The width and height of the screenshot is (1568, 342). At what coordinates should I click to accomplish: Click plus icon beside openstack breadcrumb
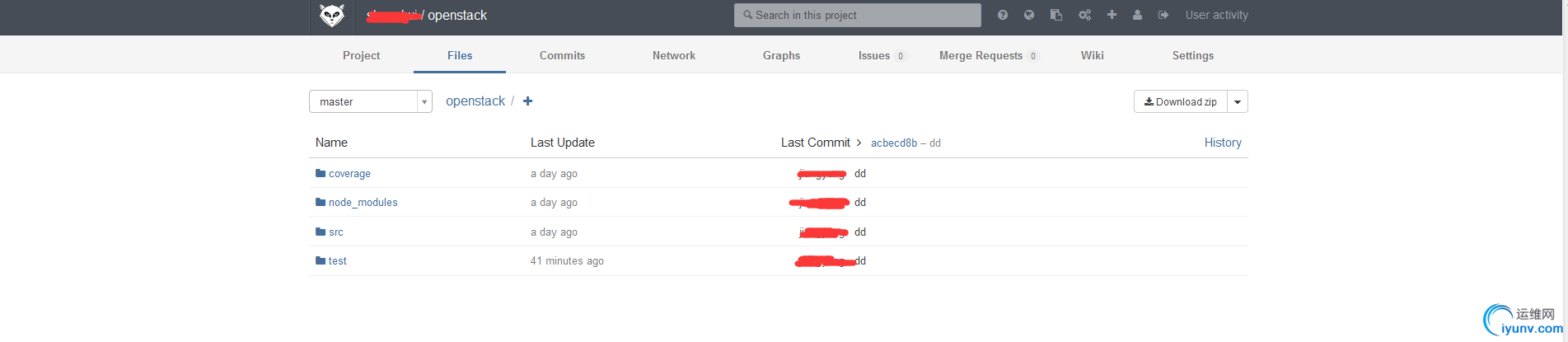528,101
